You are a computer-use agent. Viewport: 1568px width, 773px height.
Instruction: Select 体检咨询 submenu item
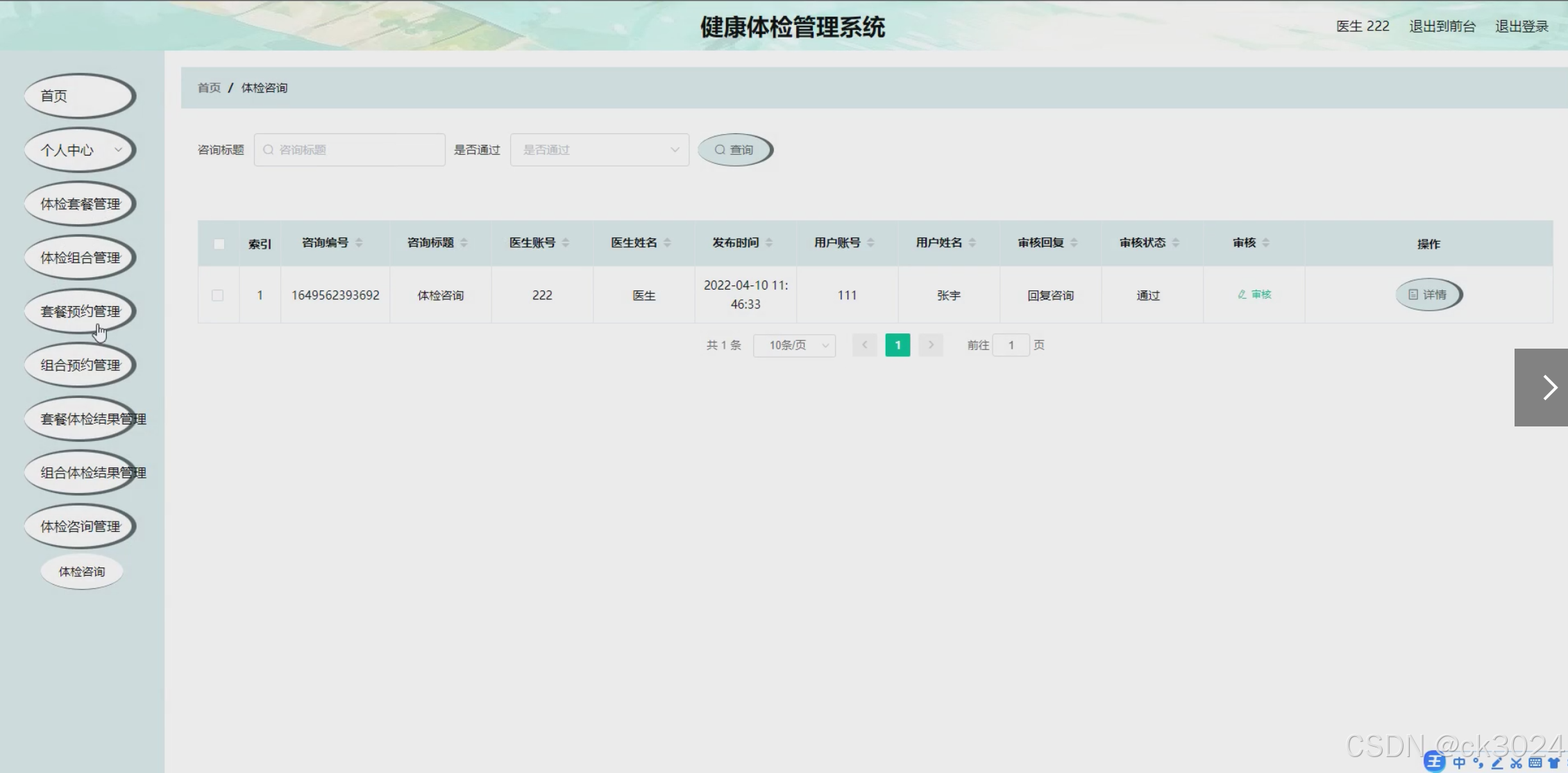82,572
